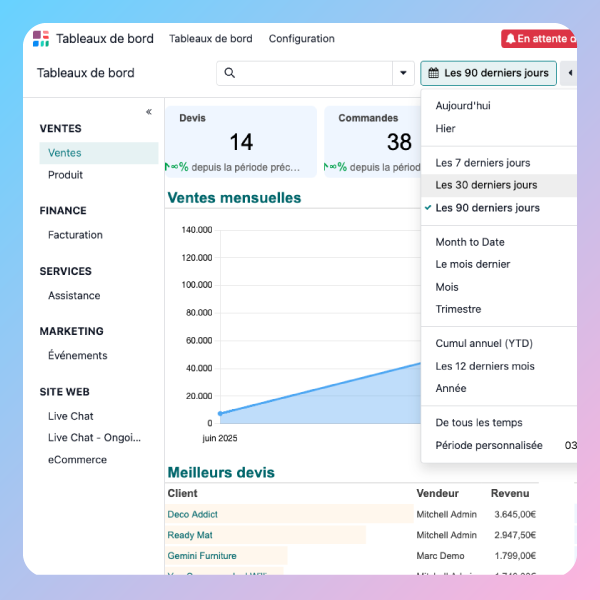Screen dimensions: 600x600
Task: Click the Deco Addict client link
Action: coord(192,514)
